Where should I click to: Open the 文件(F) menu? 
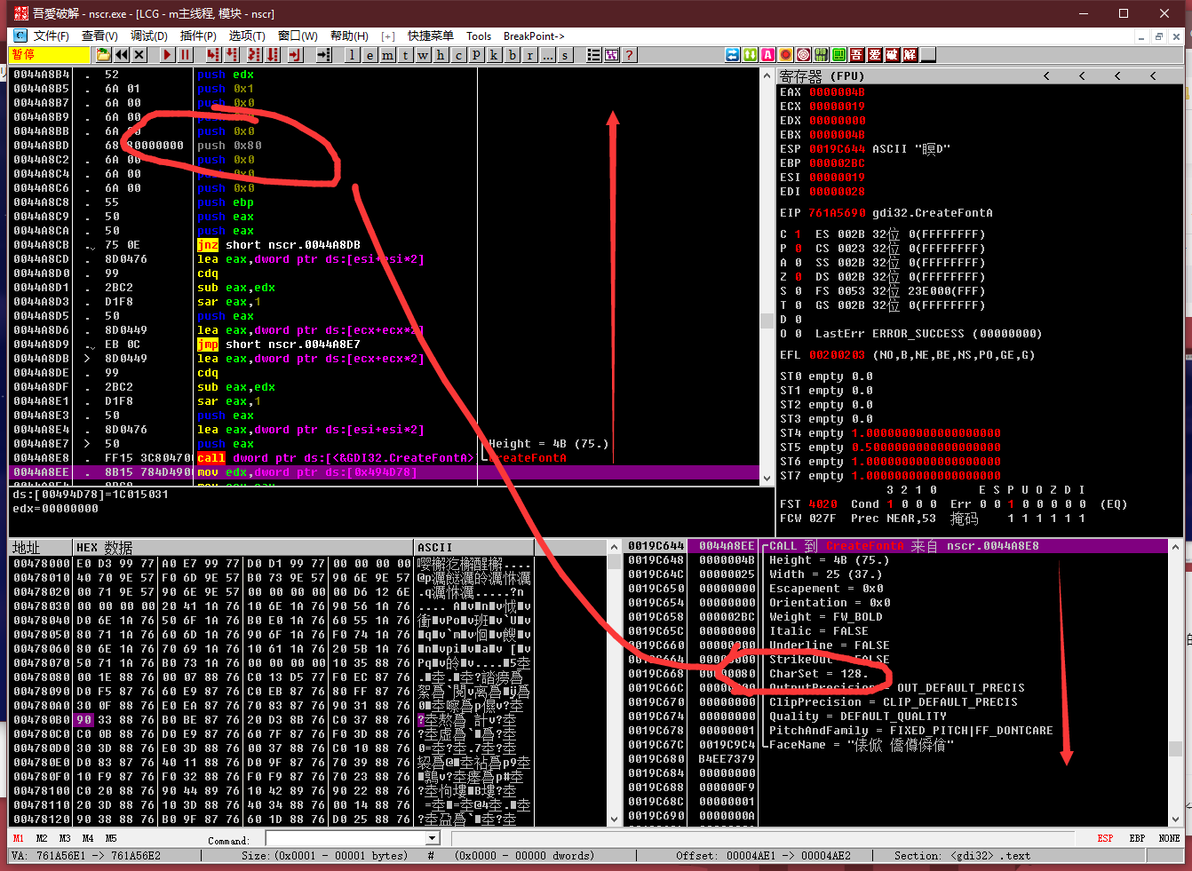pos(51,36)
